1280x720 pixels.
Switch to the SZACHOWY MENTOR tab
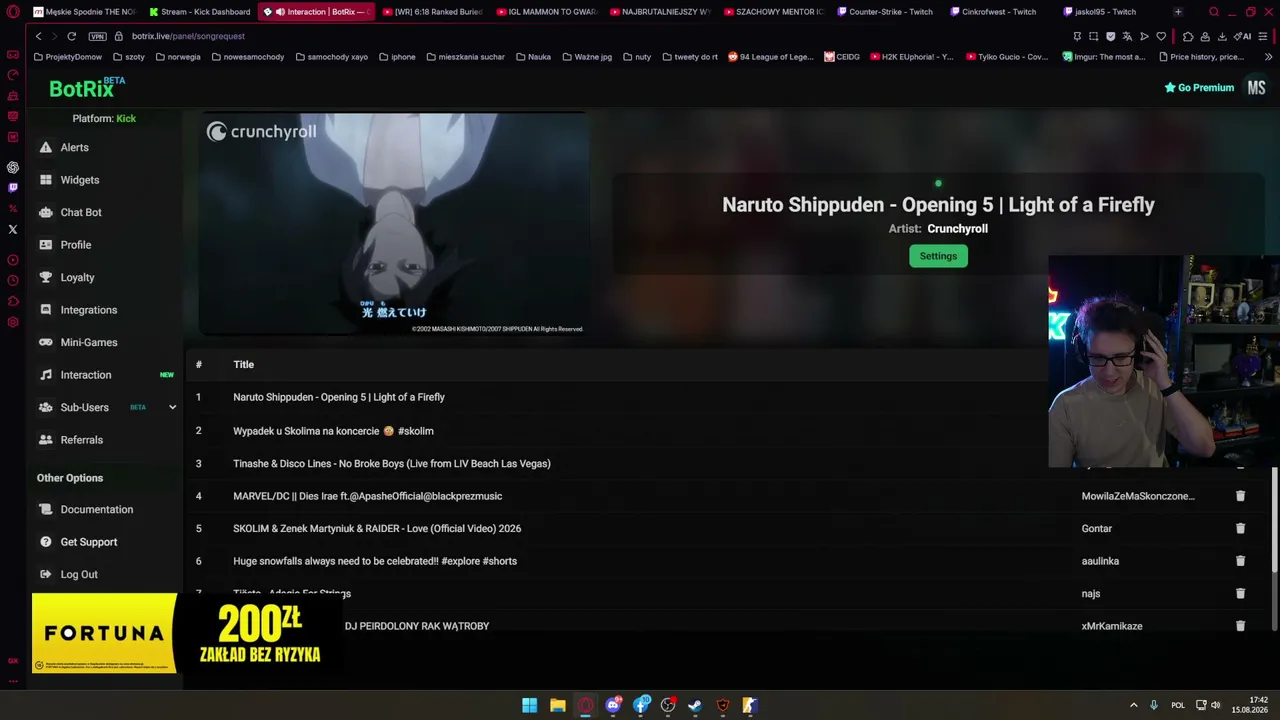772,12
